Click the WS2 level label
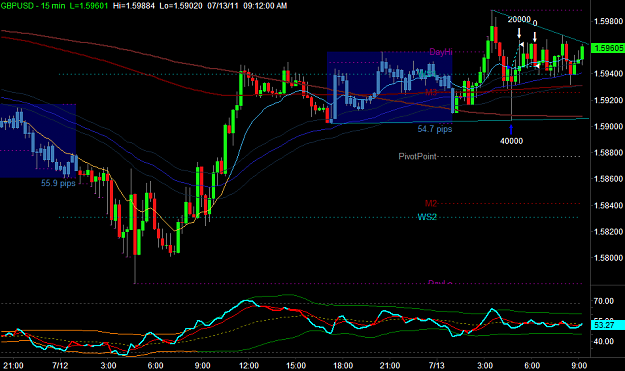This screenshot has height=371, width=625. (x=427, y=217)
